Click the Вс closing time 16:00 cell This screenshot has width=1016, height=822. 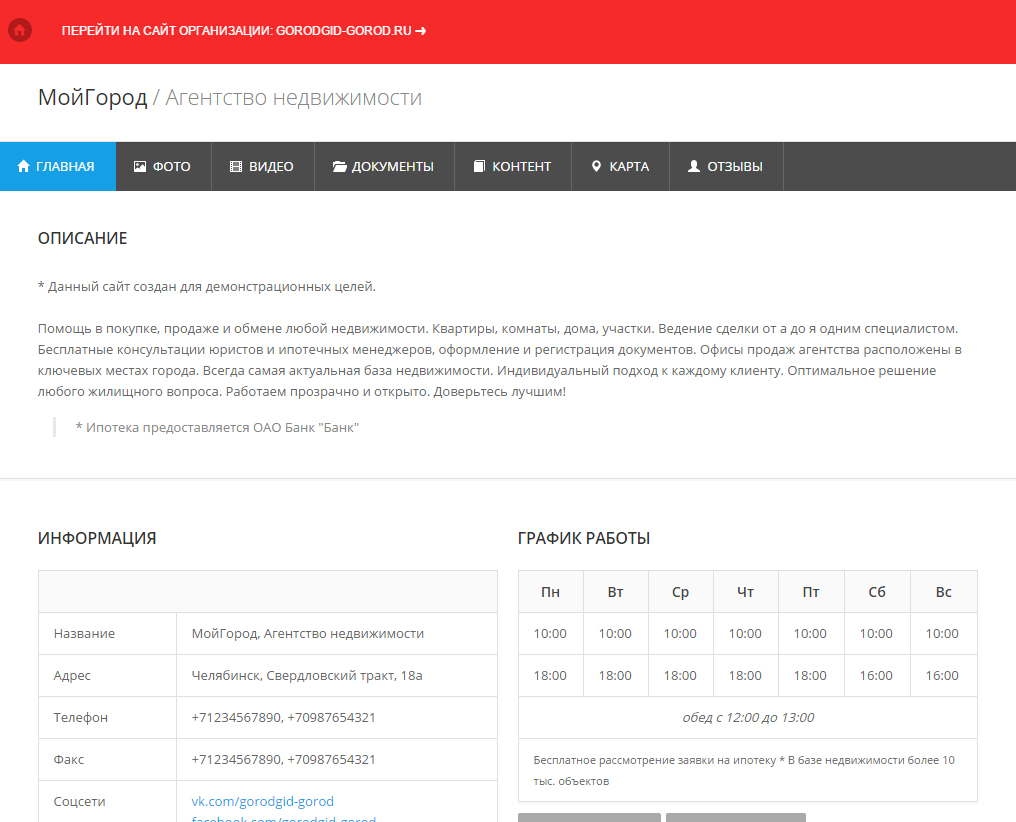point(942,675)
